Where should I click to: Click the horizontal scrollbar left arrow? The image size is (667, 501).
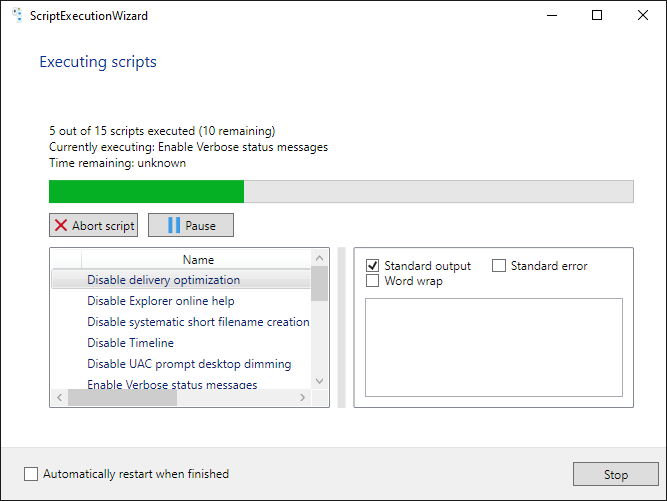coord(59,398)
